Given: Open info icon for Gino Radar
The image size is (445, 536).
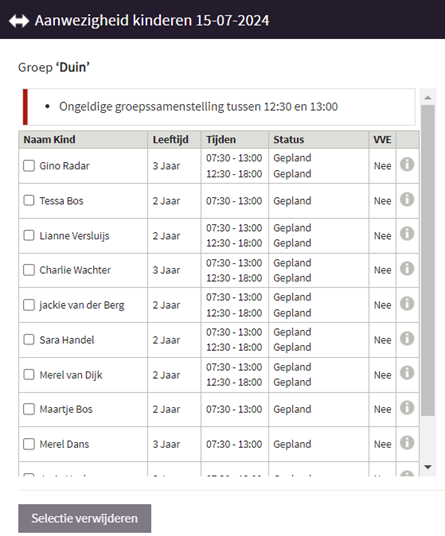Looking at the screenshot, I should pyautogui.click(x=407, y=164).
